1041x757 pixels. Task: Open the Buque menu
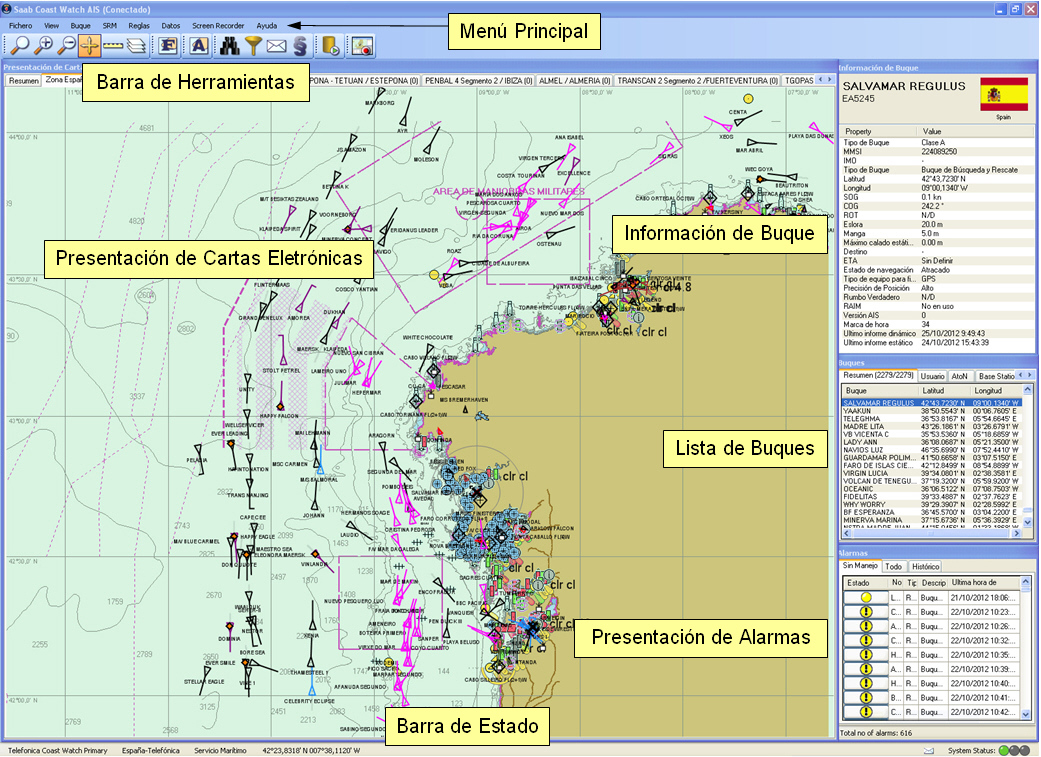click(x=82, y=24)
